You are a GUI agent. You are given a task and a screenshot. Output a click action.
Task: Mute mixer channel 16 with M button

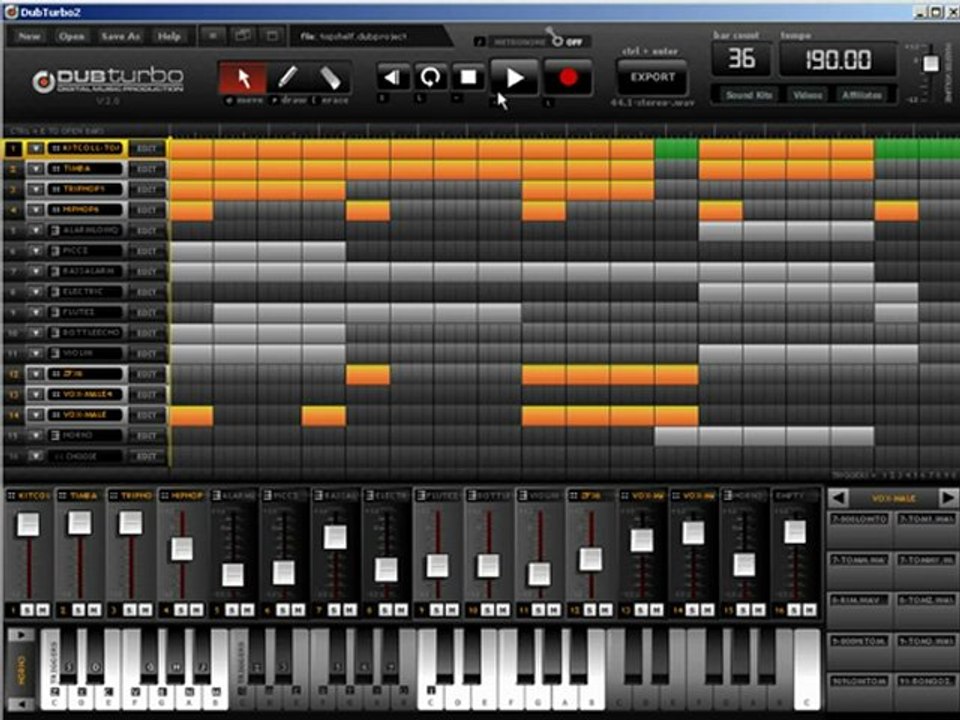(809, 610)
